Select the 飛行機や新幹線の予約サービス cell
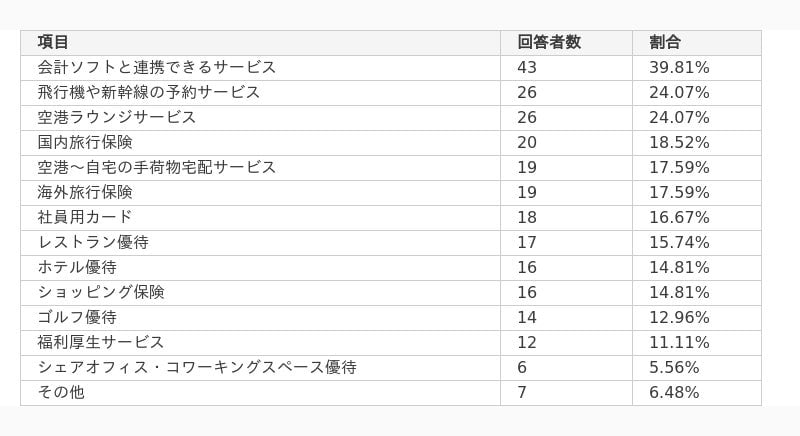The image size is (800, 436). pyautogui.click(x=260, y=93)
